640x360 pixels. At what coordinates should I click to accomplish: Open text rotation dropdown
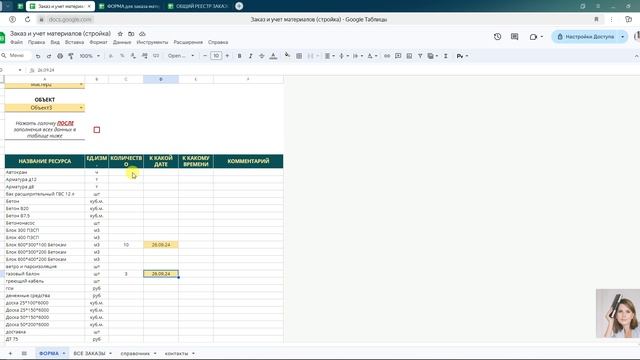pos(372,56)
